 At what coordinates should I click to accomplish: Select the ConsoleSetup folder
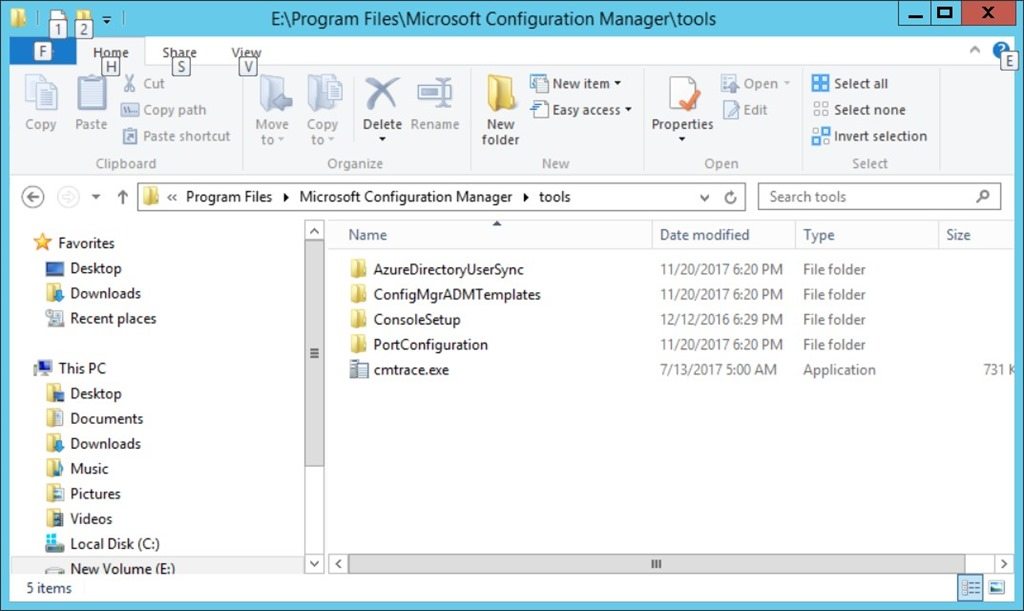point(417,319)
